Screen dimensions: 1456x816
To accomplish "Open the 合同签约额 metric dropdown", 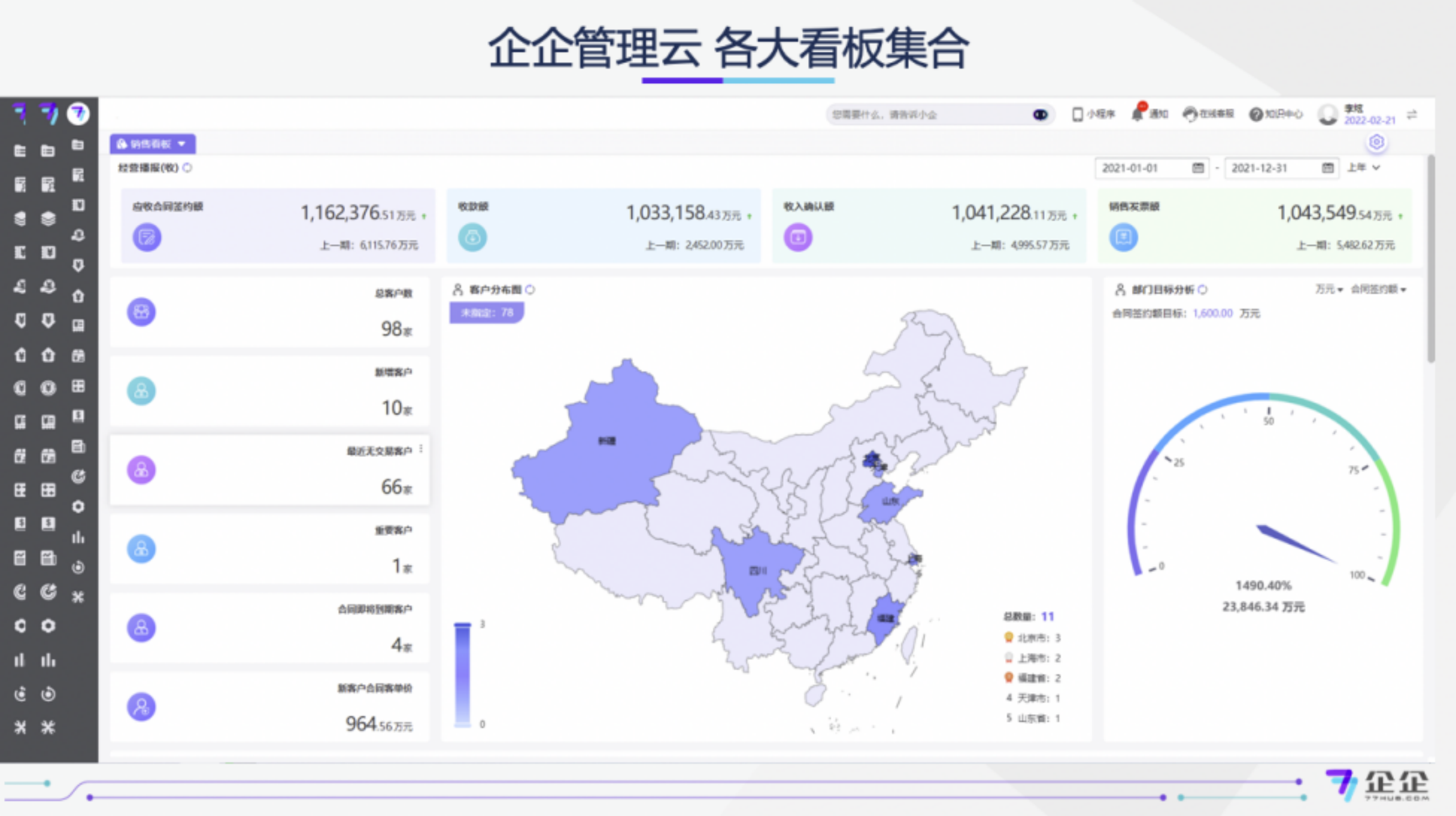I will 1378,290.
